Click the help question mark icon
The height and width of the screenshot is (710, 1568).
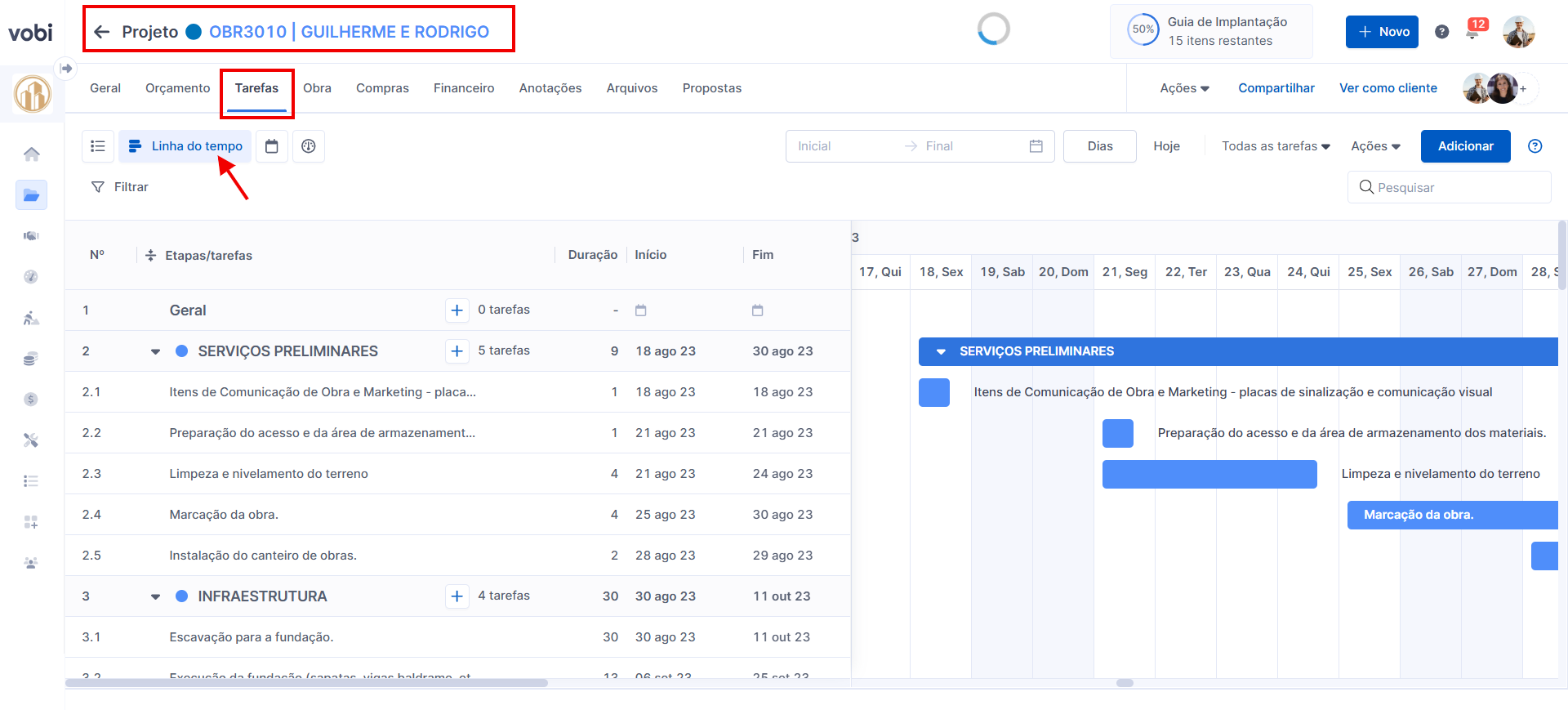coord(1441,32)
